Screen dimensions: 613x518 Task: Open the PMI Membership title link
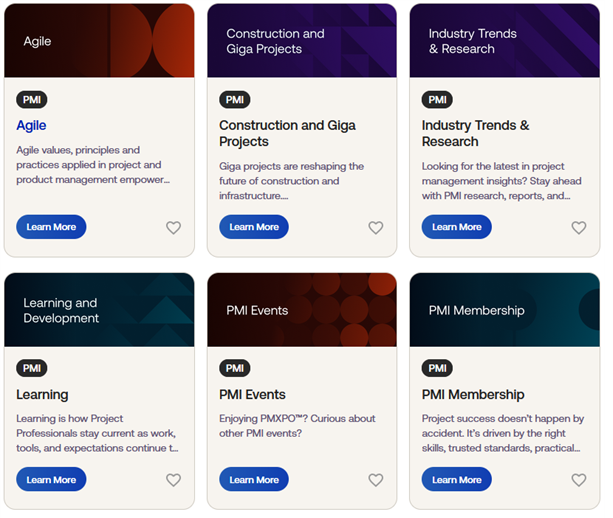point(473,395)
